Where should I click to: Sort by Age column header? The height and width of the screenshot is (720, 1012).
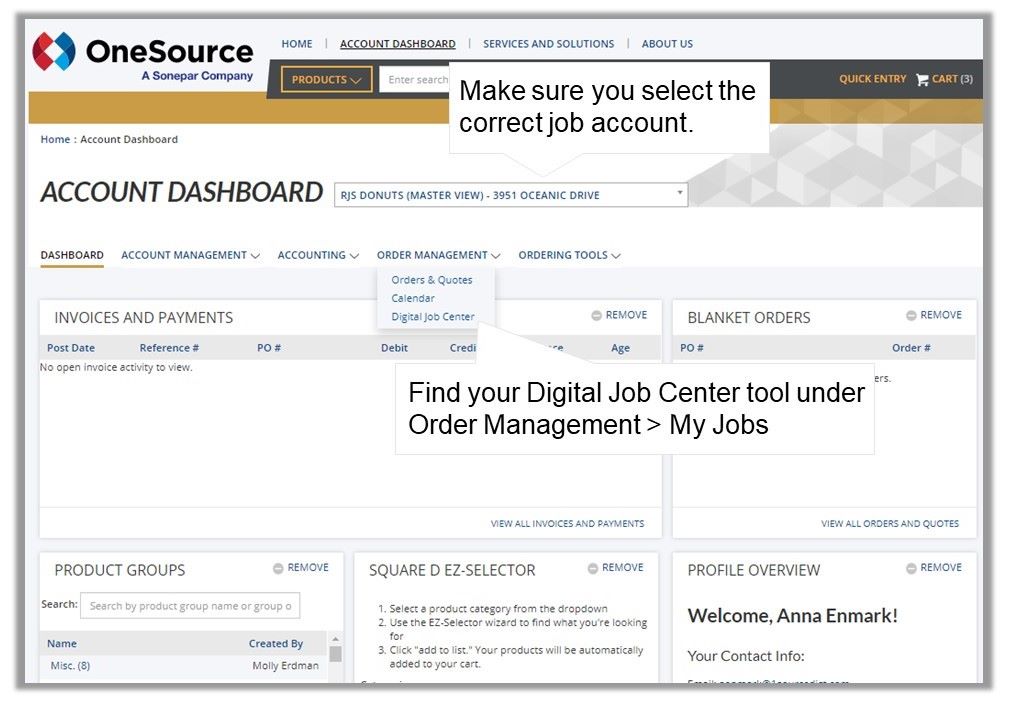(x=620, y=348)
